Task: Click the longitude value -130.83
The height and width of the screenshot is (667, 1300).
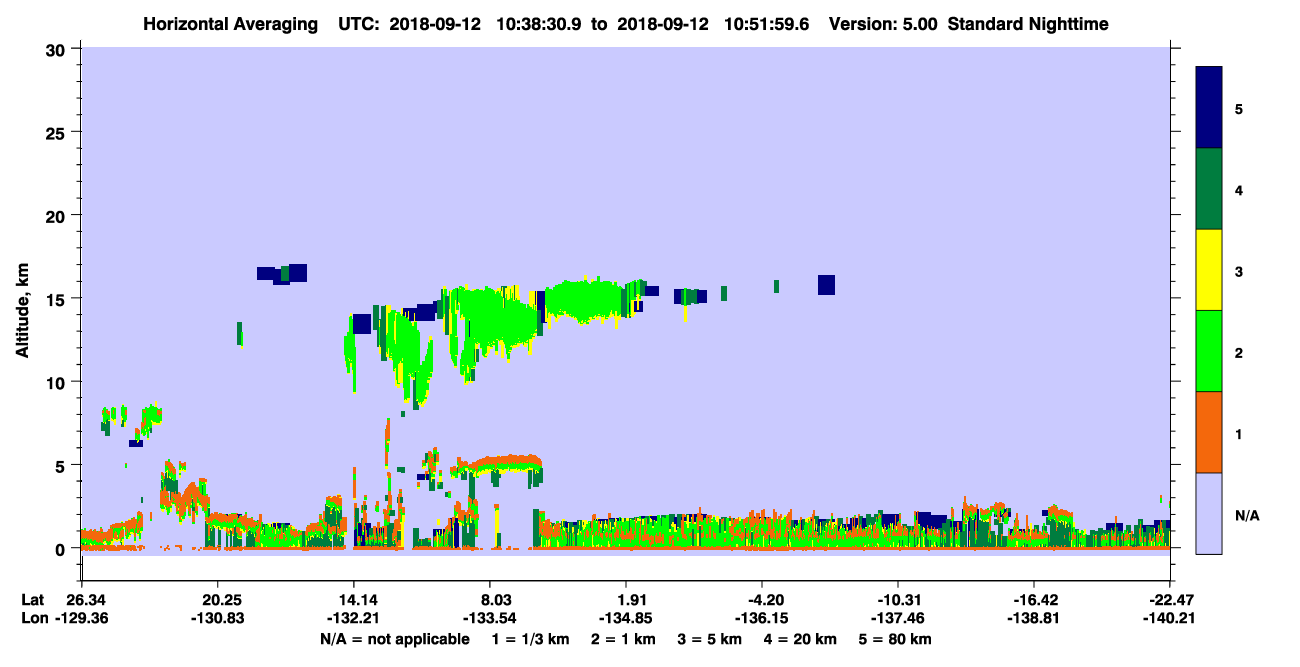Action: click(217, 618)
